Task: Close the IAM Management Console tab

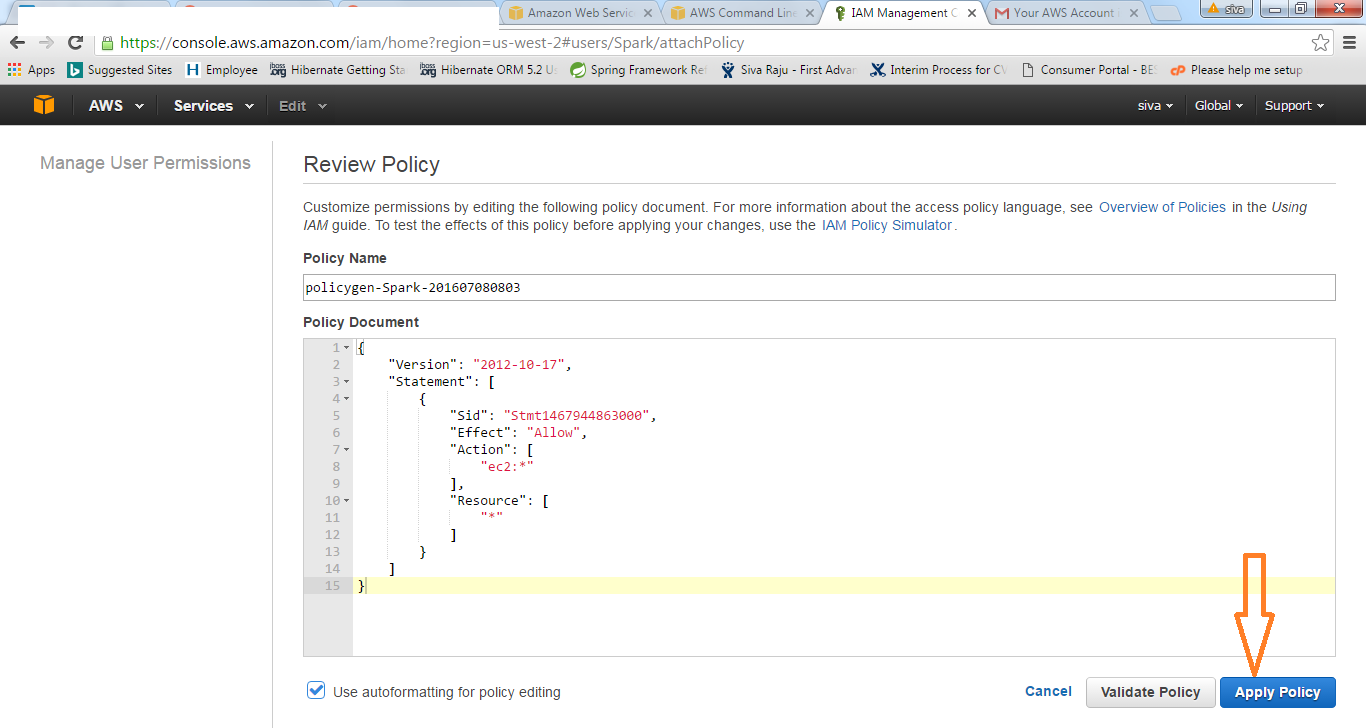Action: pos(972,13)
